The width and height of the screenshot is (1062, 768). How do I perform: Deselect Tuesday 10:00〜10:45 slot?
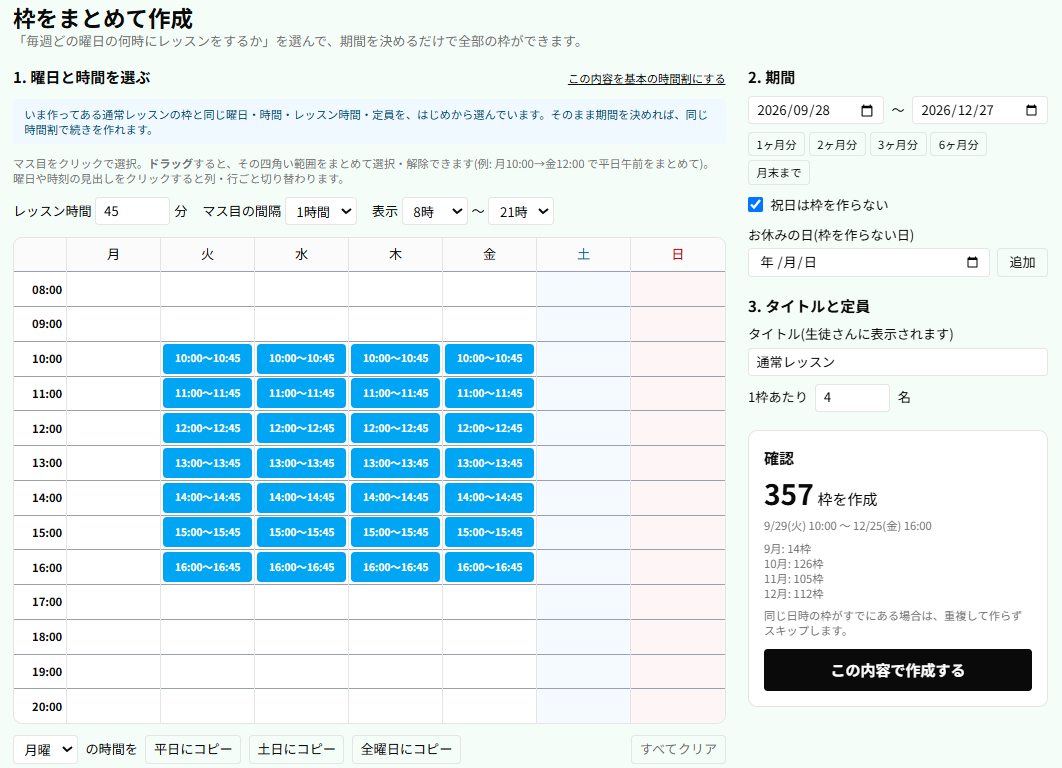click(207, 359)
